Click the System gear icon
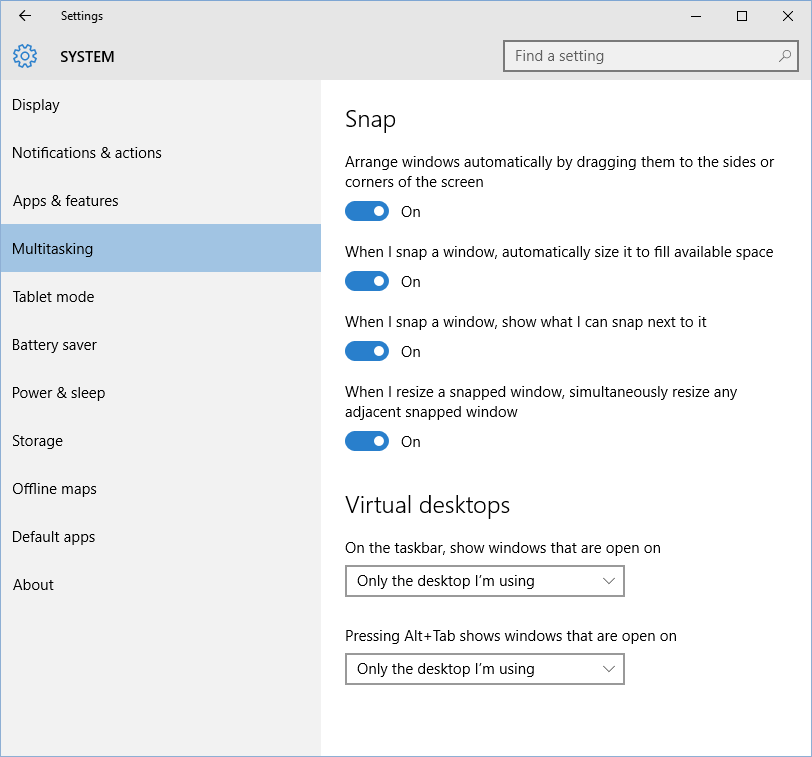The height and width of the screenshot is (757, 812). coord(25,56)
